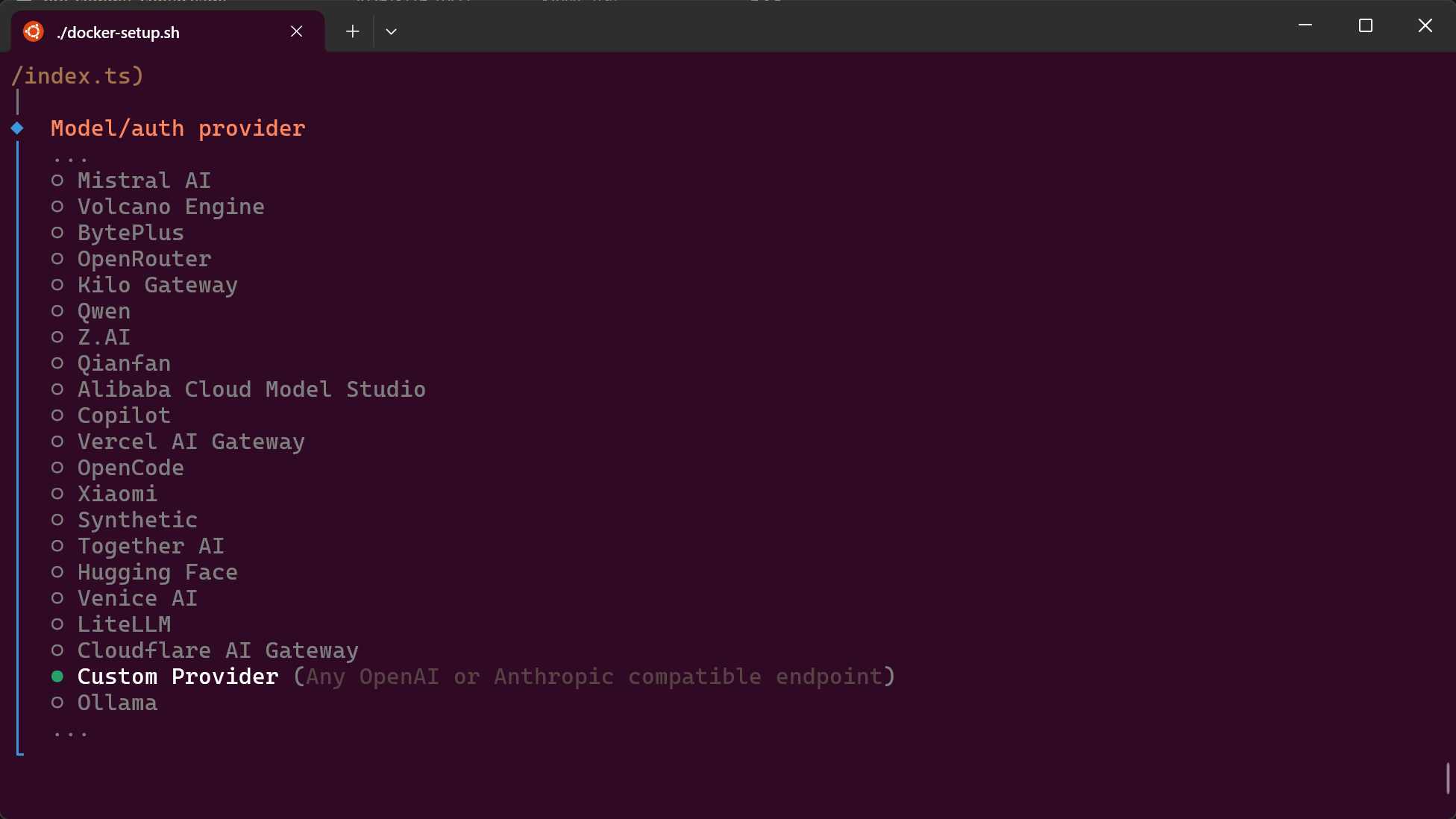Choose LiteLLM from the list
Image resolution: width=1456 pixels, height=819 pixels.
[111, 624]
